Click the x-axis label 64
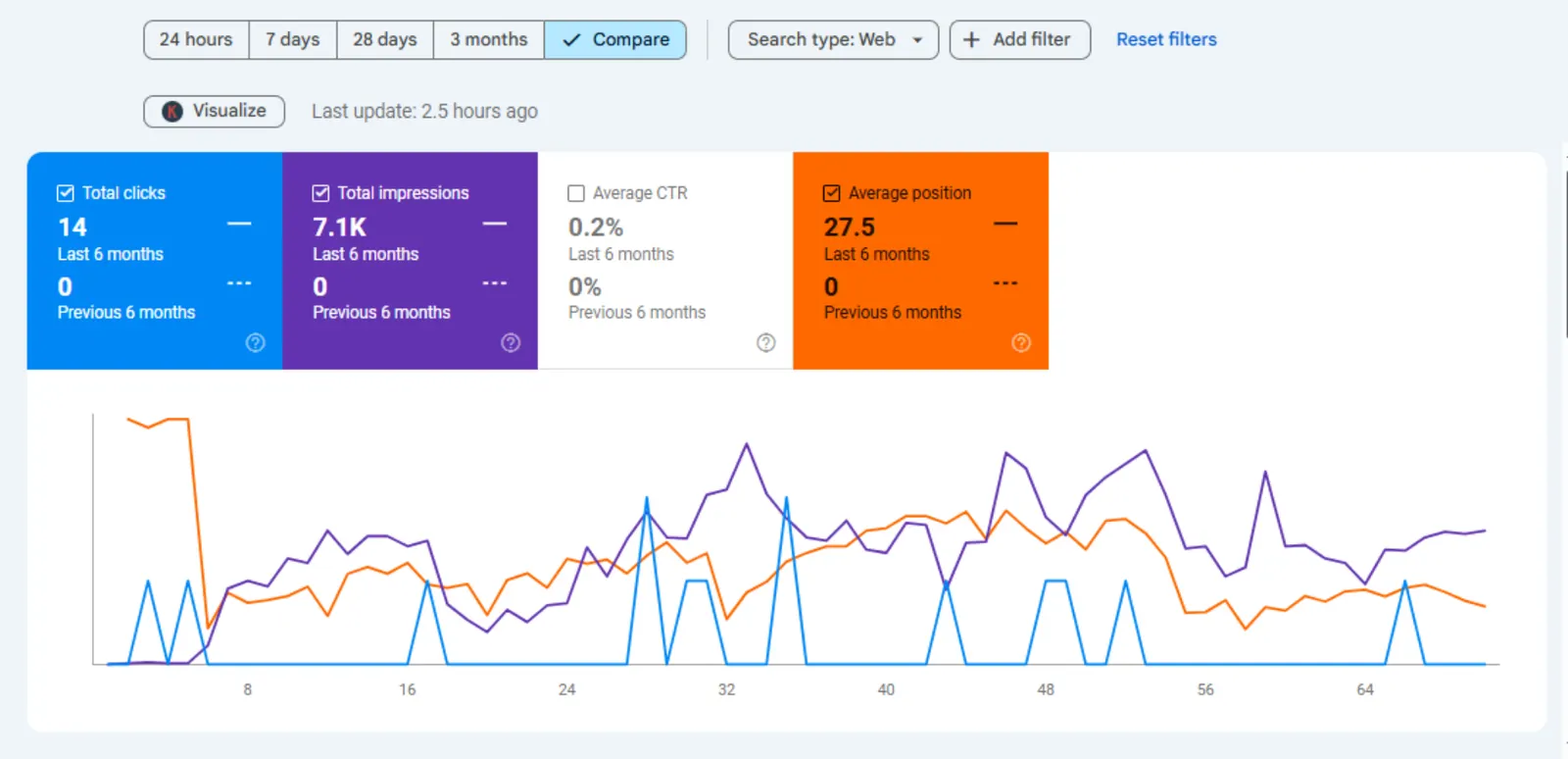The width and height of the screenshot is (1568, 759). [1365, 689]
